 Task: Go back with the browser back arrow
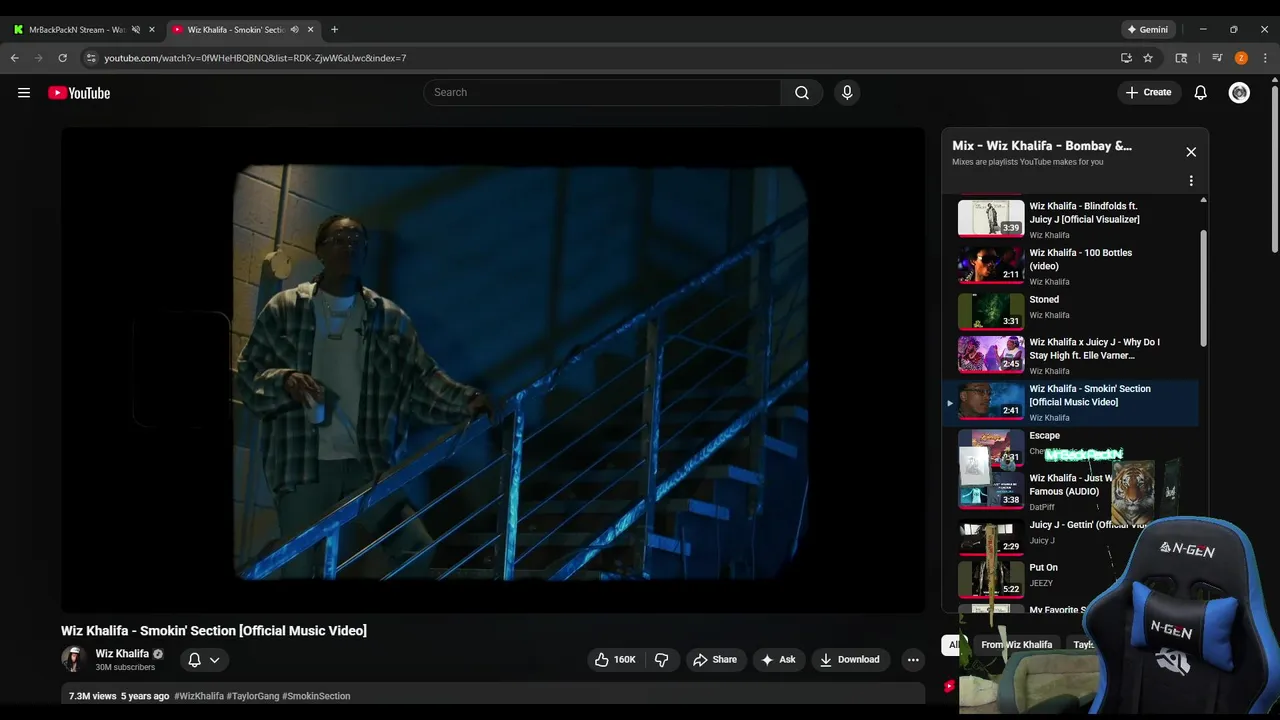click(15, 58)
